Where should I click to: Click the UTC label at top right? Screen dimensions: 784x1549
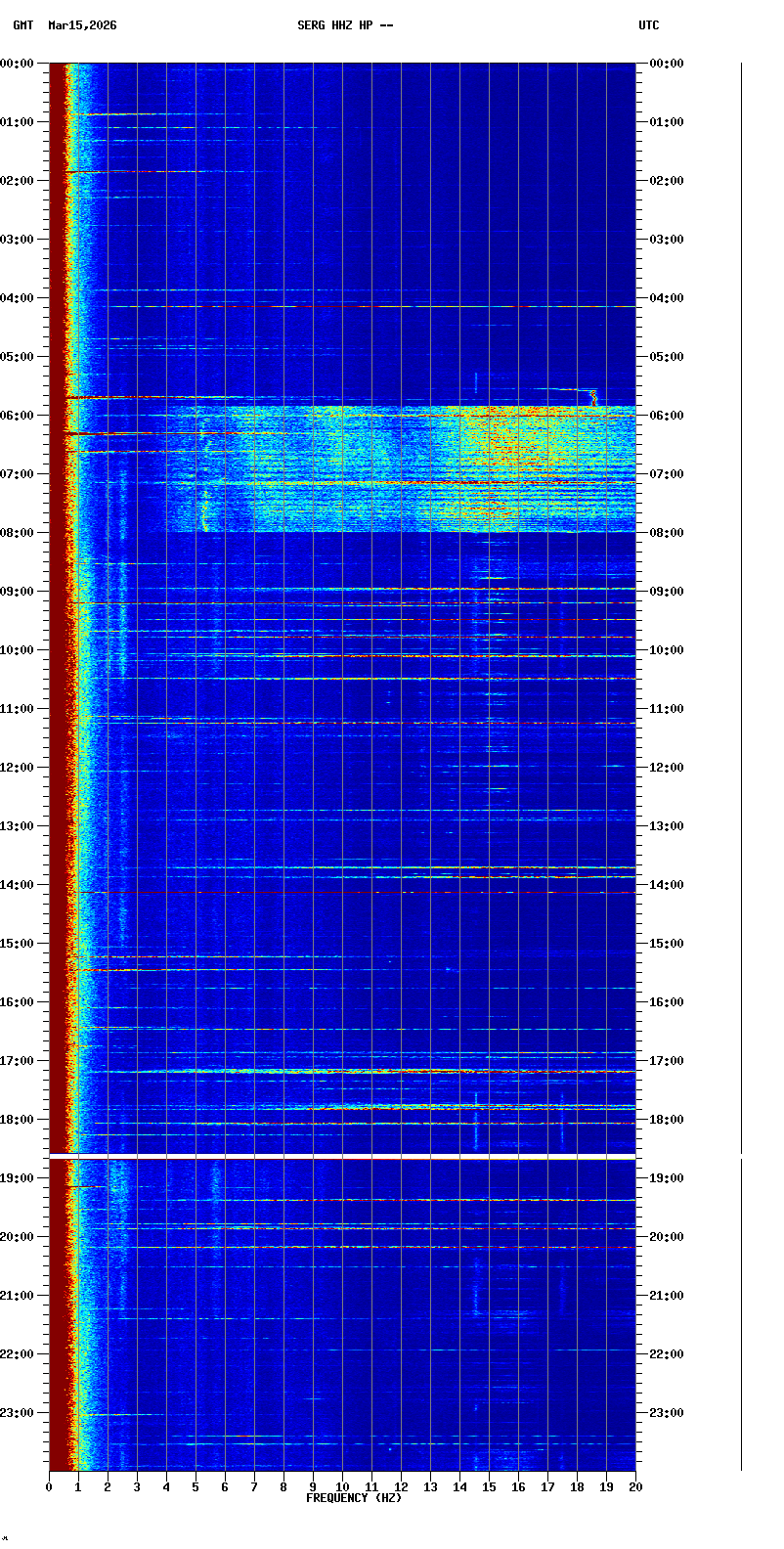tap(649, 25)
